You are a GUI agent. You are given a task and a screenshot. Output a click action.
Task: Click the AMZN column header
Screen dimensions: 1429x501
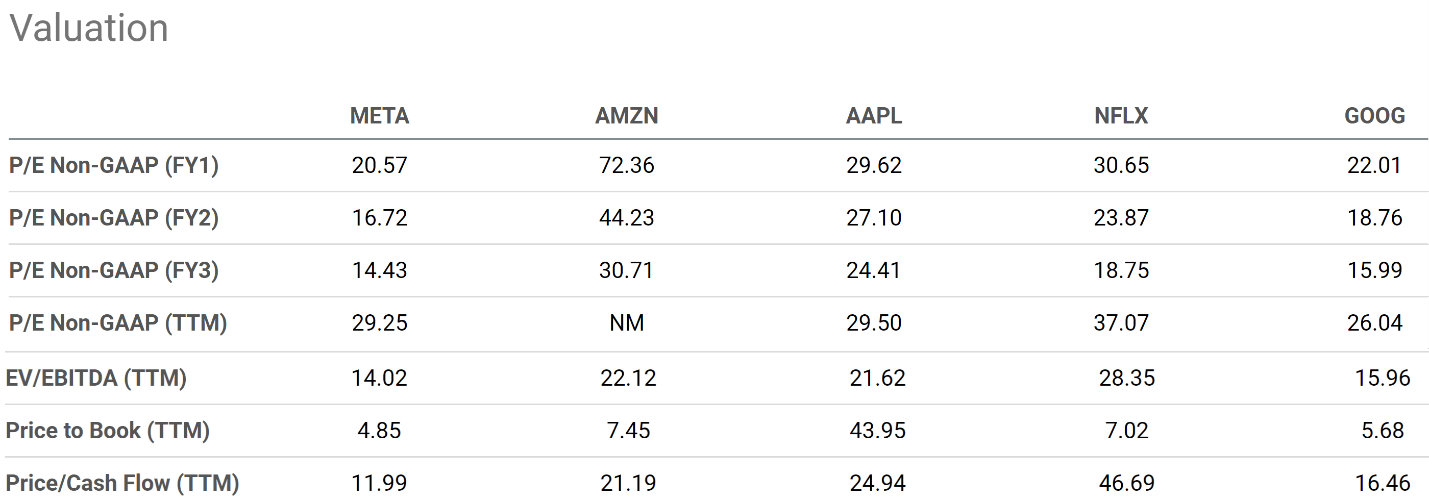click(627, 116)
